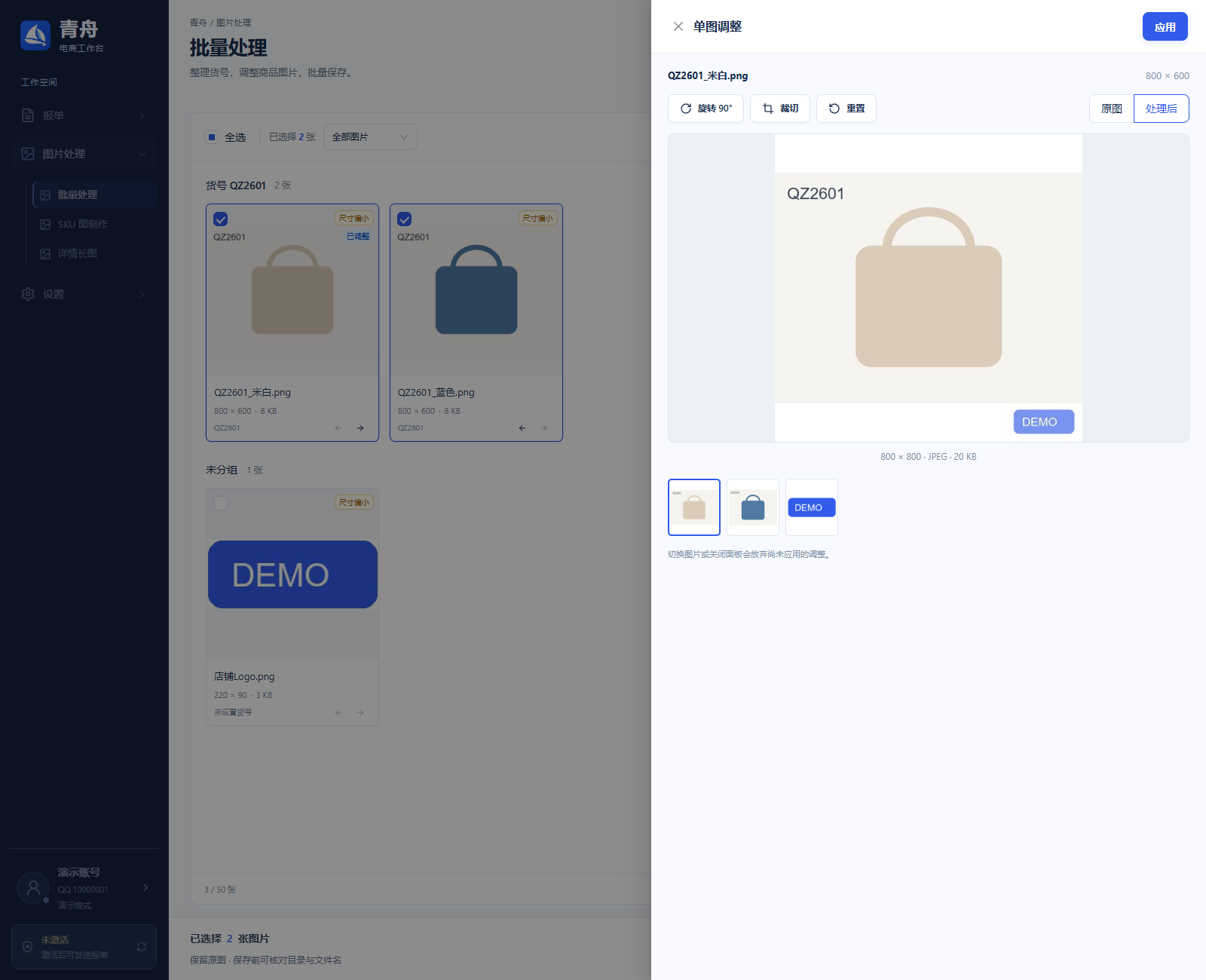This screenshot has width=1206, height=980.
Task: Collapse the 图片处理 sidebar section
Action: [x=84, y=154]
